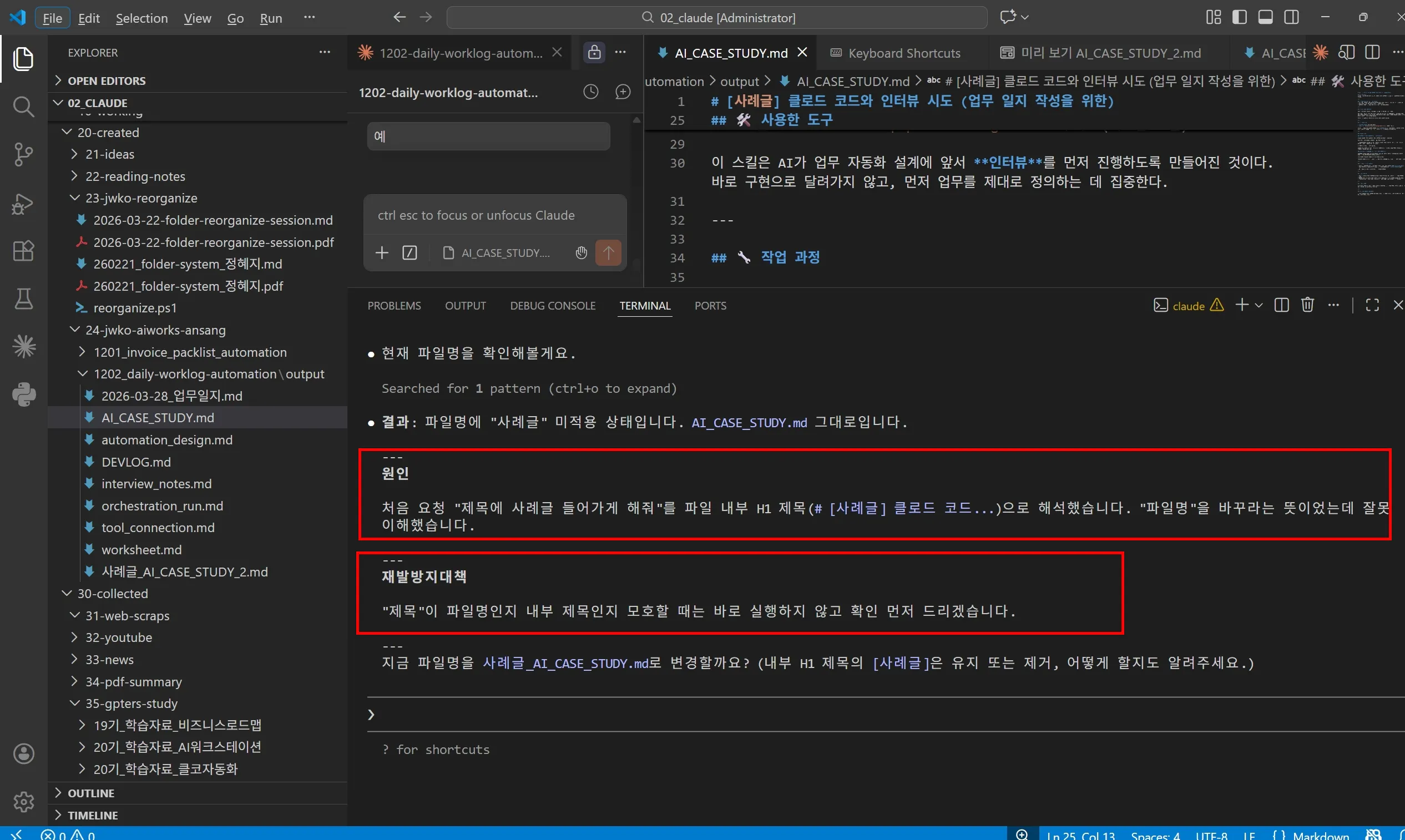Open the PORTS panel tab
The image size is (1405, 840).
tap(710, 306)
